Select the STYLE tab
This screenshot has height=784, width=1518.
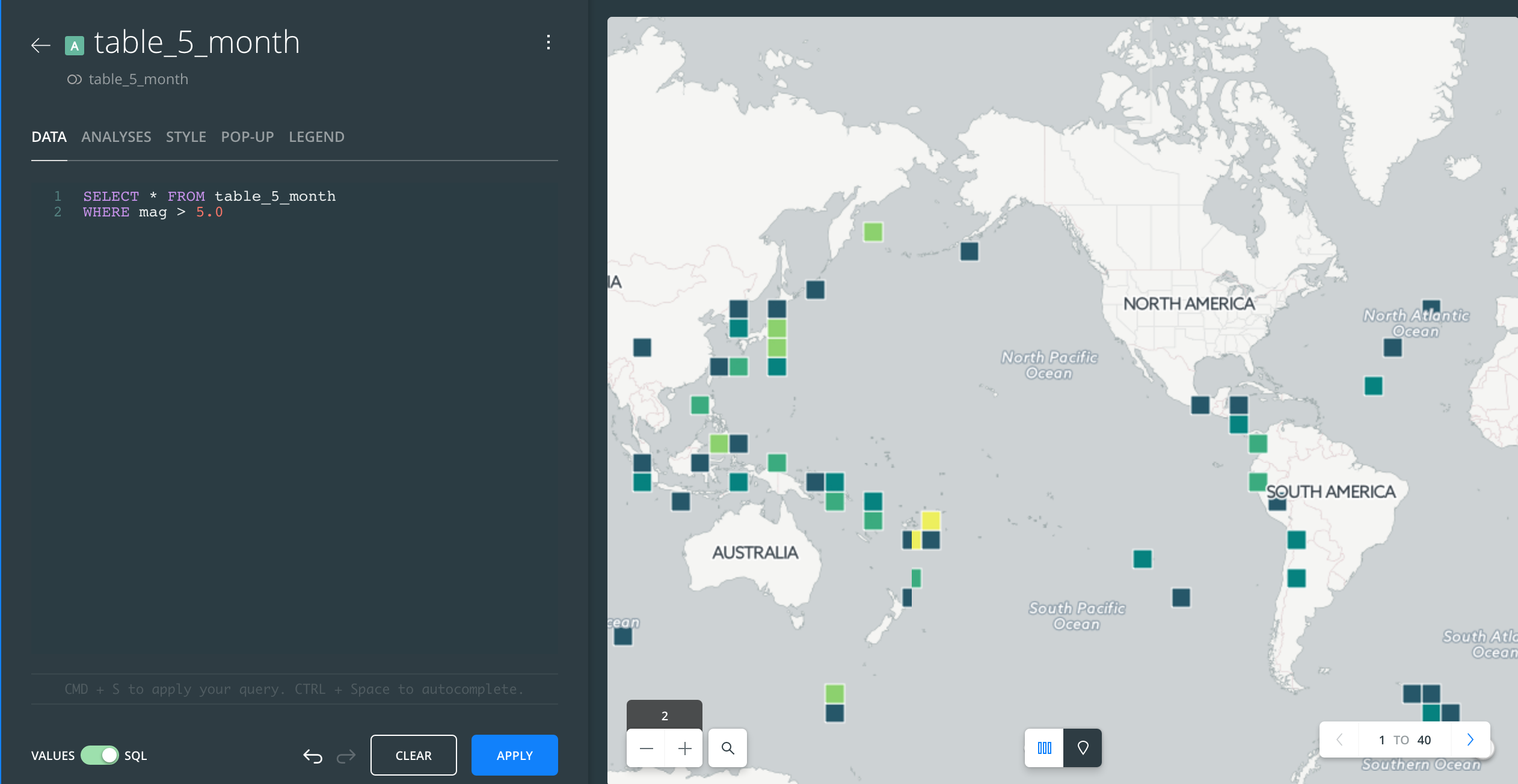click(185, 137)
